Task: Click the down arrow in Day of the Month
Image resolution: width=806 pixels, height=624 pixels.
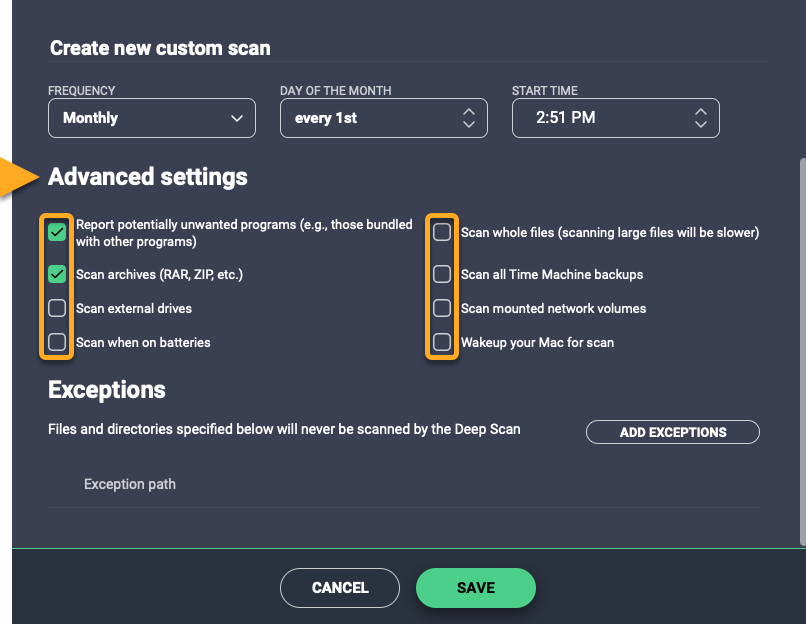Action: 469,125
